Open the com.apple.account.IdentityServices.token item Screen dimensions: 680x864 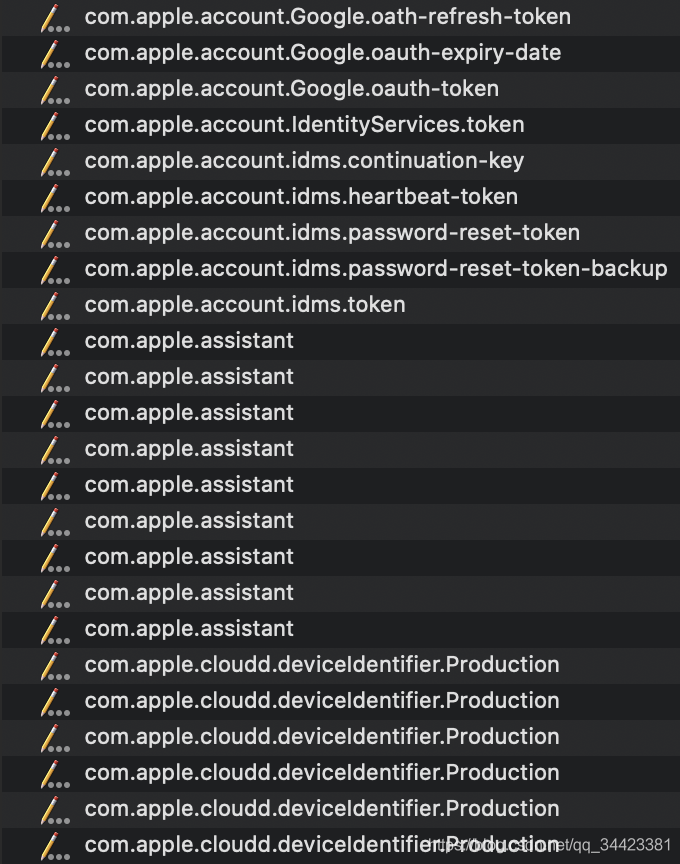coord(341,126)
